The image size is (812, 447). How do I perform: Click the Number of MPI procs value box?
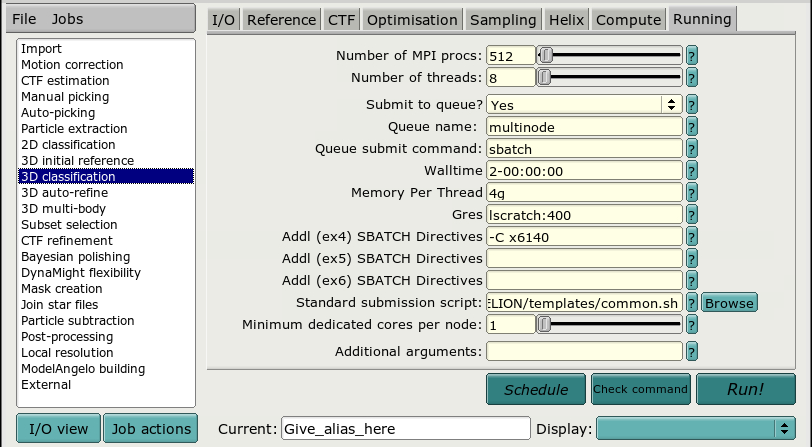[x=511, y=55]
